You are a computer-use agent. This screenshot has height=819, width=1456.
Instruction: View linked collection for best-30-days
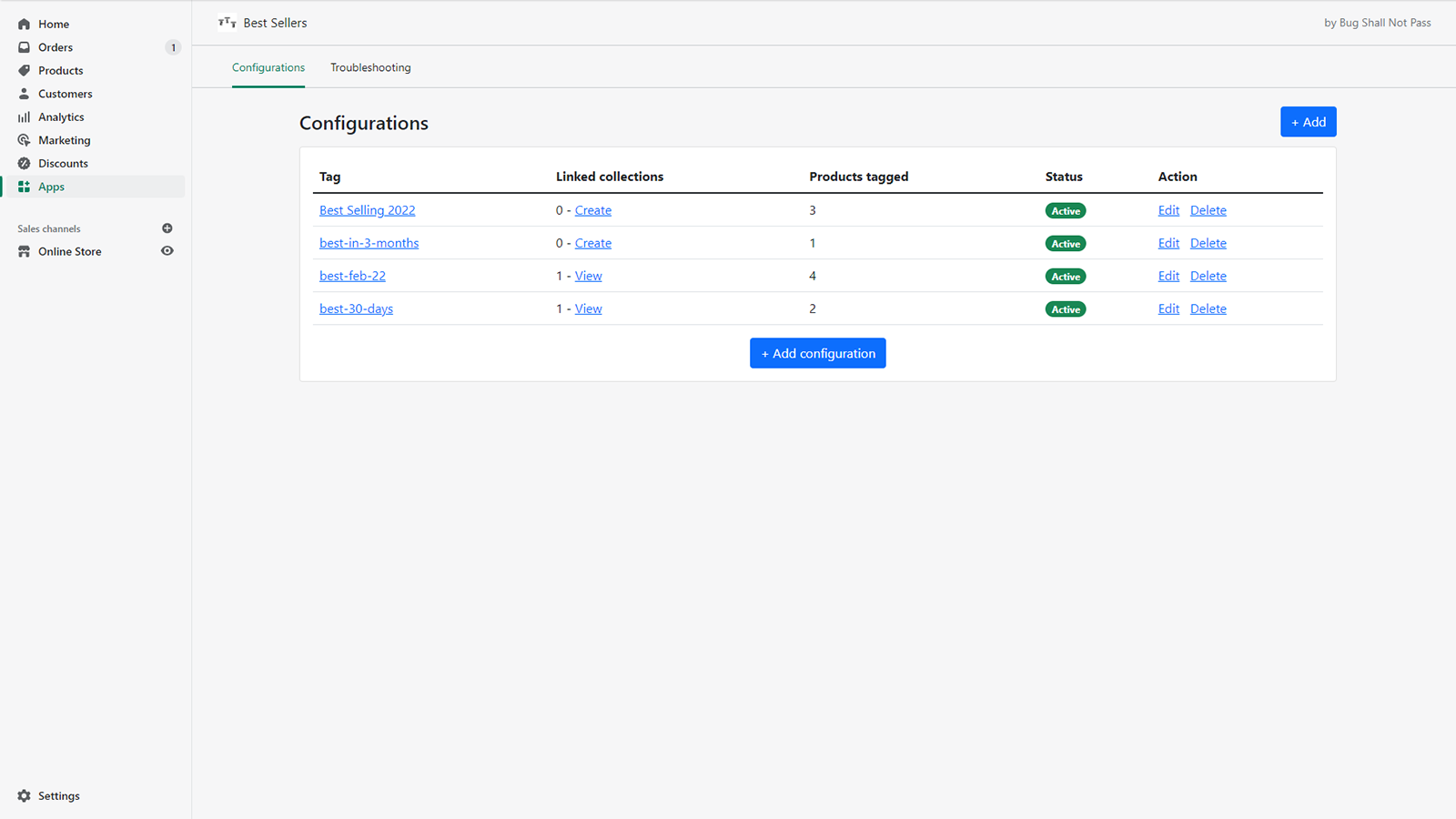coord(589,308)
